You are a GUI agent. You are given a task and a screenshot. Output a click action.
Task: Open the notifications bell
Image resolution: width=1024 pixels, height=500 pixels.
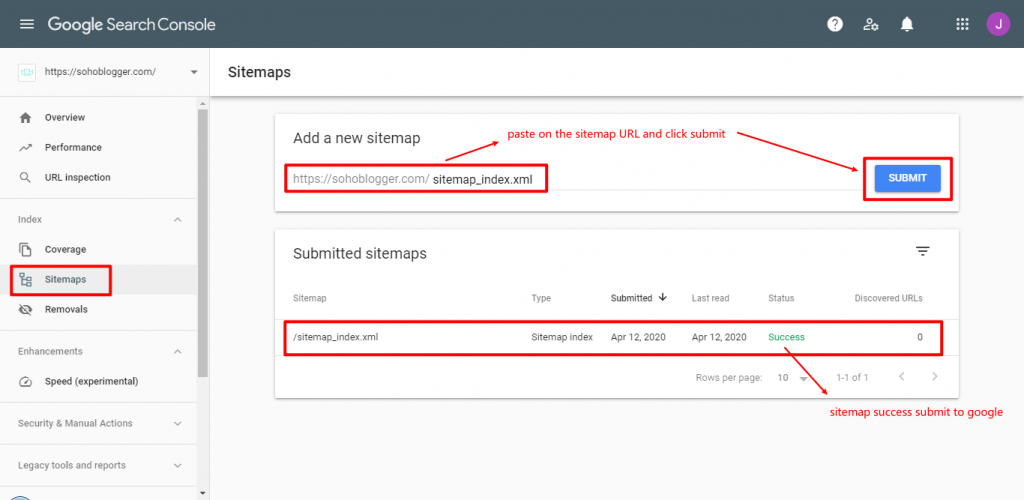(906, 24)
